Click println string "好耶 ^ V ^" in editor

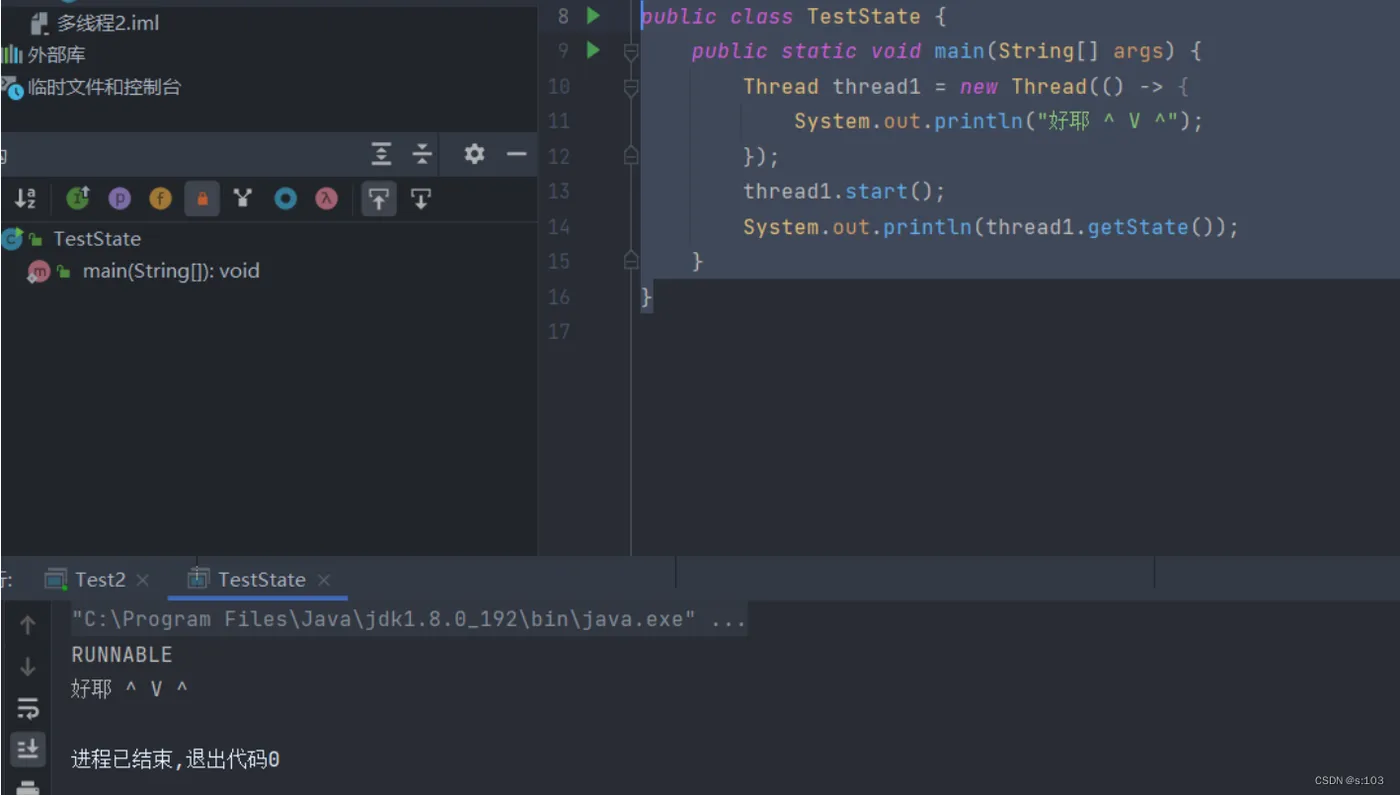point(1107,121)
